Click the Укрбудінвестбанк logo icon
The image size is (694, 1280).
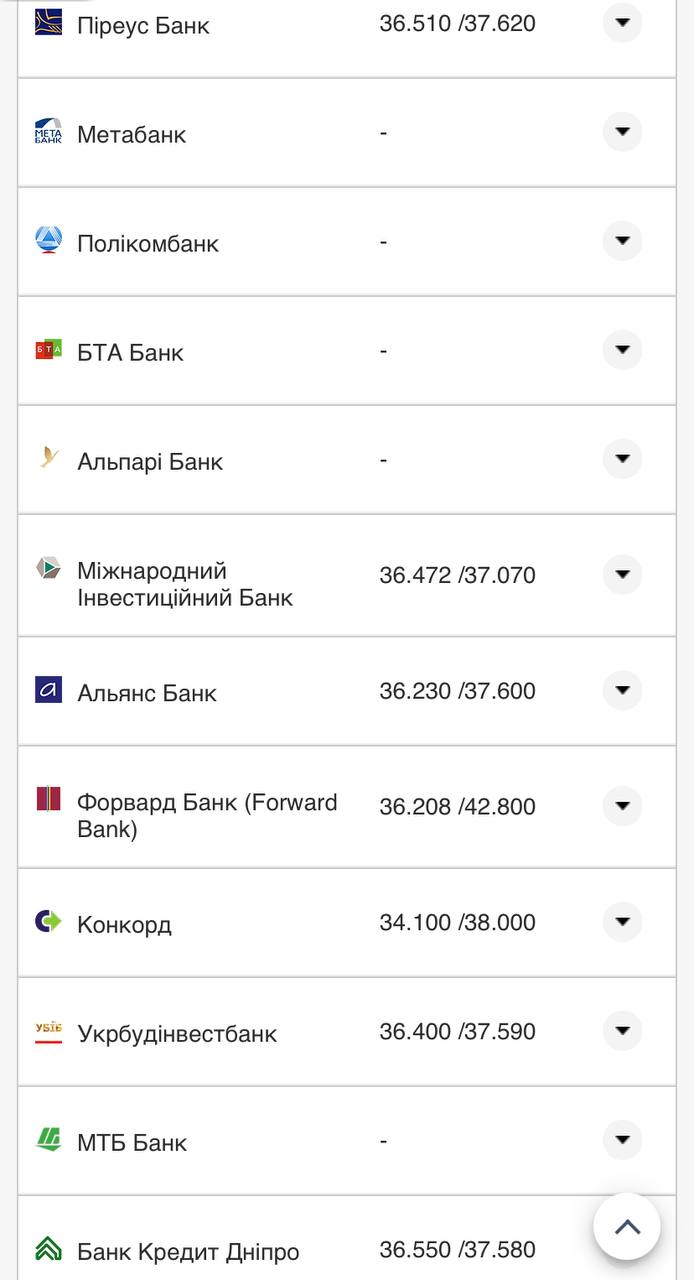click(48, 1030)
